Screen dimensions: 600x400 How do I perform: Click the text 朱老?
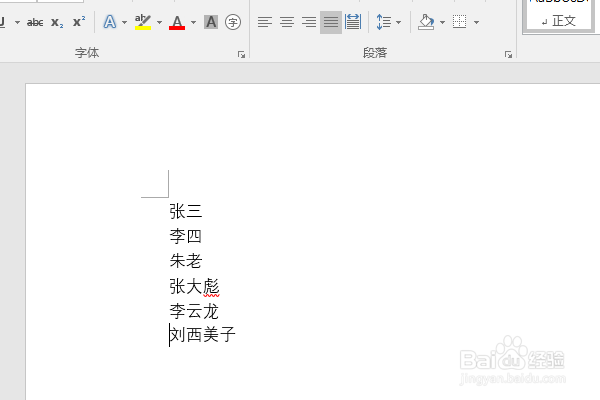pyautogui.click(x=186, y=261)
